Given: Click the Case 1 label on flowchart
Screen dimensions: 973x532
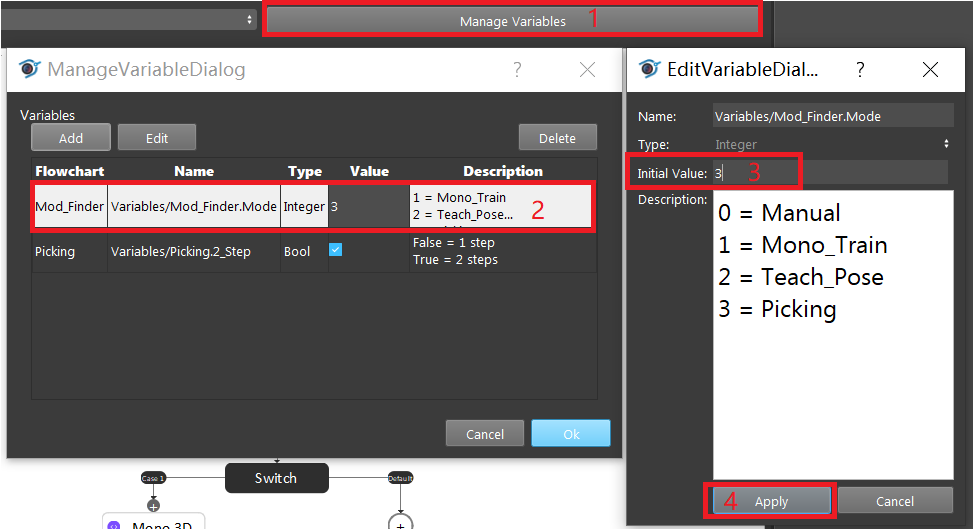Looking at the screenshot, I should (153, 478).
